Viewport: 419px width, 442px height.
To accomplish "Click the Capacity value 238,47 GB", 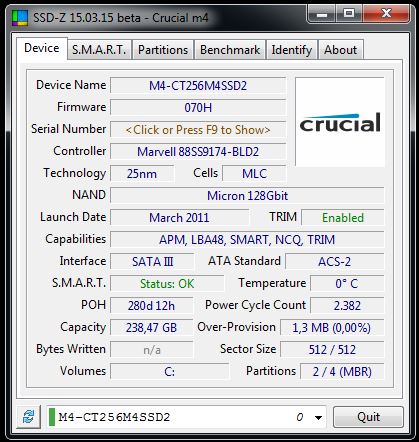I will [x=152, y=328].
